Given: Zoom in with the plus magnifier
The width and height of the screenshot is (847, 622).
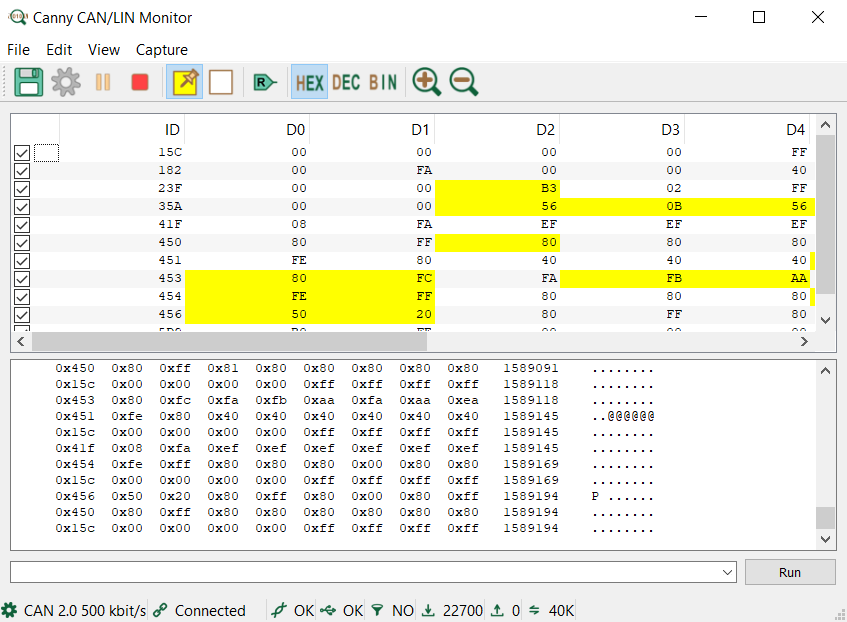Looking at the screenshot, I should 427,82.
